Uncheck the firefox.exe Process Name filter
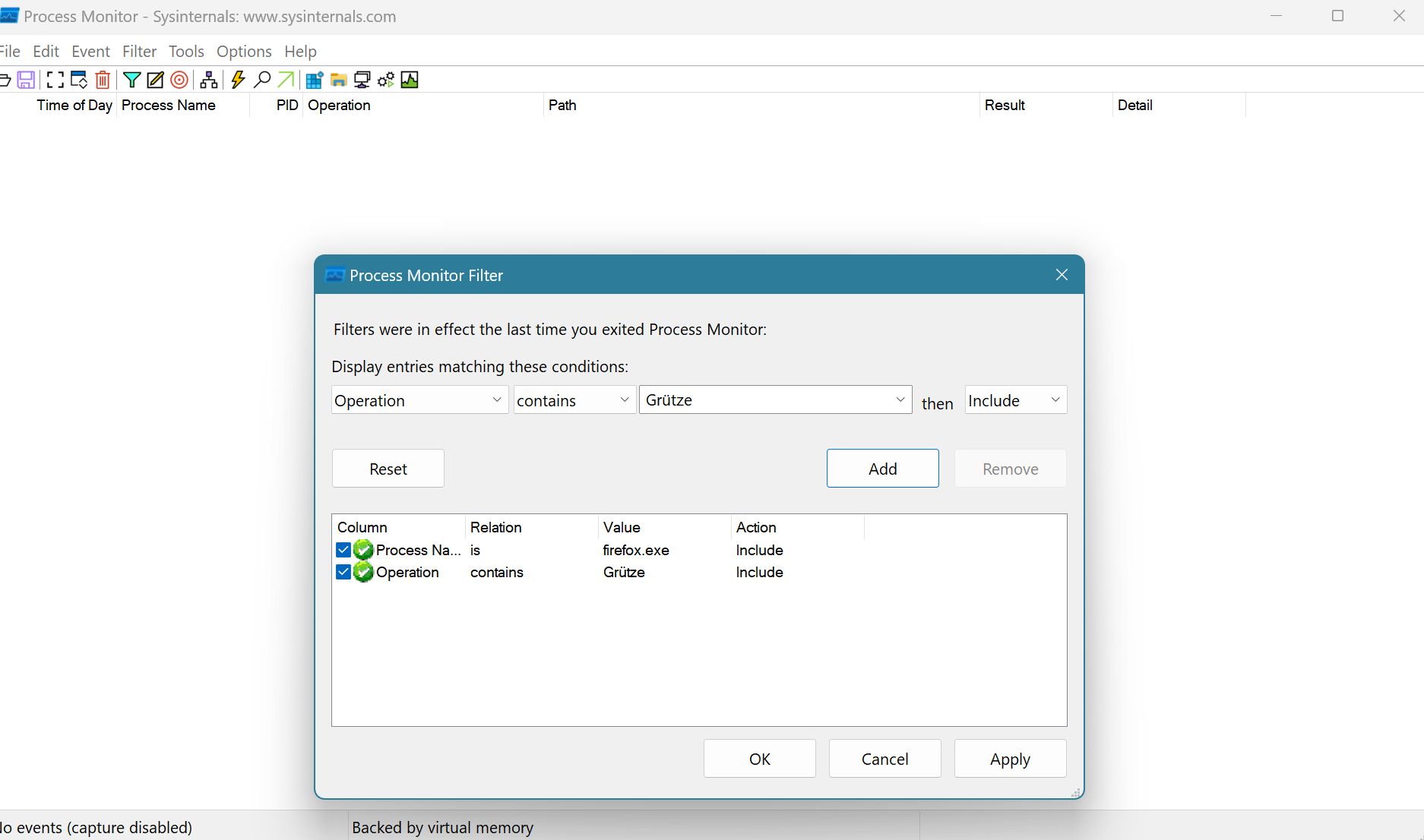Image resolution: width=1424 pixels, height=840 pixels. point(343,550)
